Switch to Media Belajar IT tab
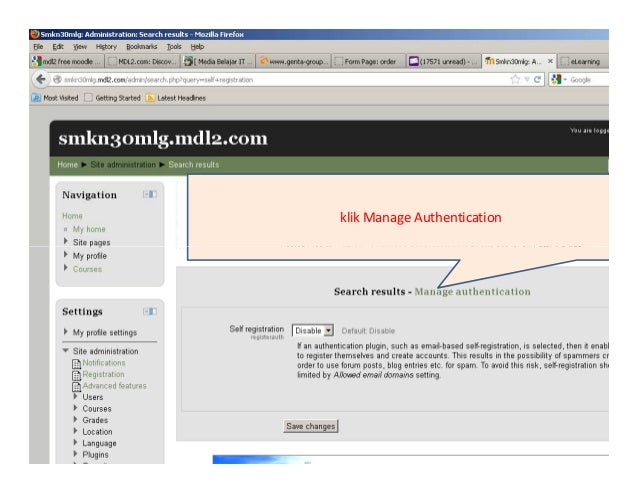This screenshot has width=638, height=493. [218, 61]
